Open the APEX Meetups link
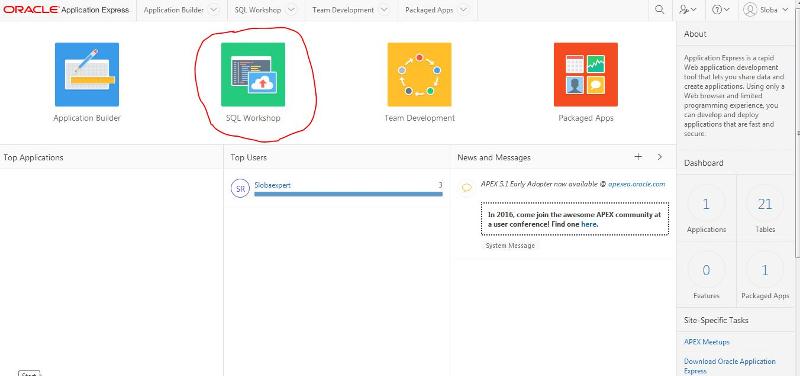This screenshot has width=800, height=376. pos(707,342)
